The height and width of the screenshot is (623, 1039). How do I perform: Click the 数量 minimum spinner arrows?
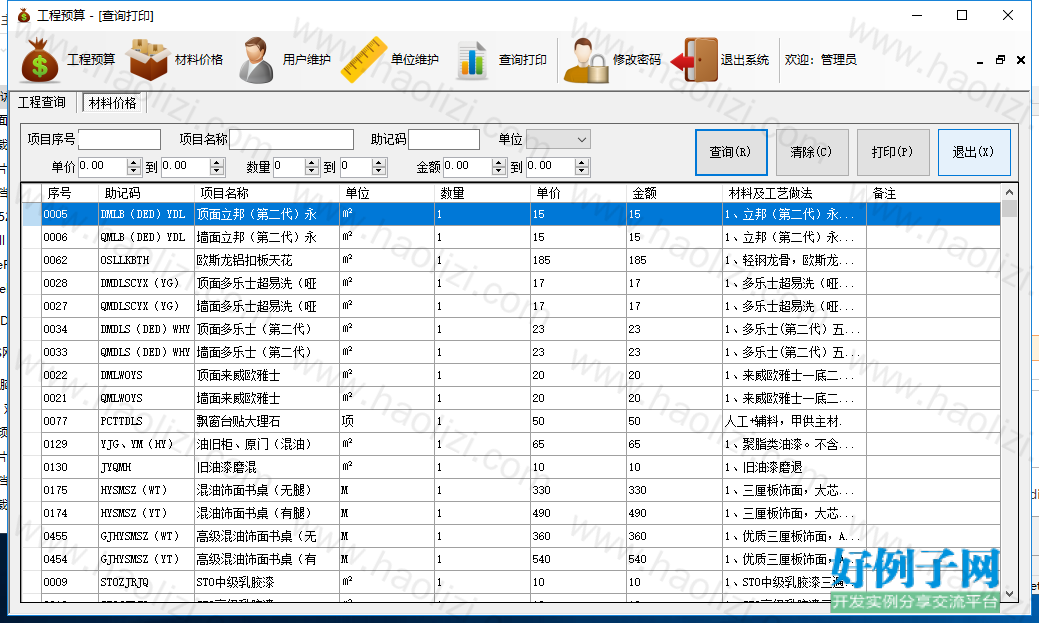pyautogui.click(x=312, y=166)
